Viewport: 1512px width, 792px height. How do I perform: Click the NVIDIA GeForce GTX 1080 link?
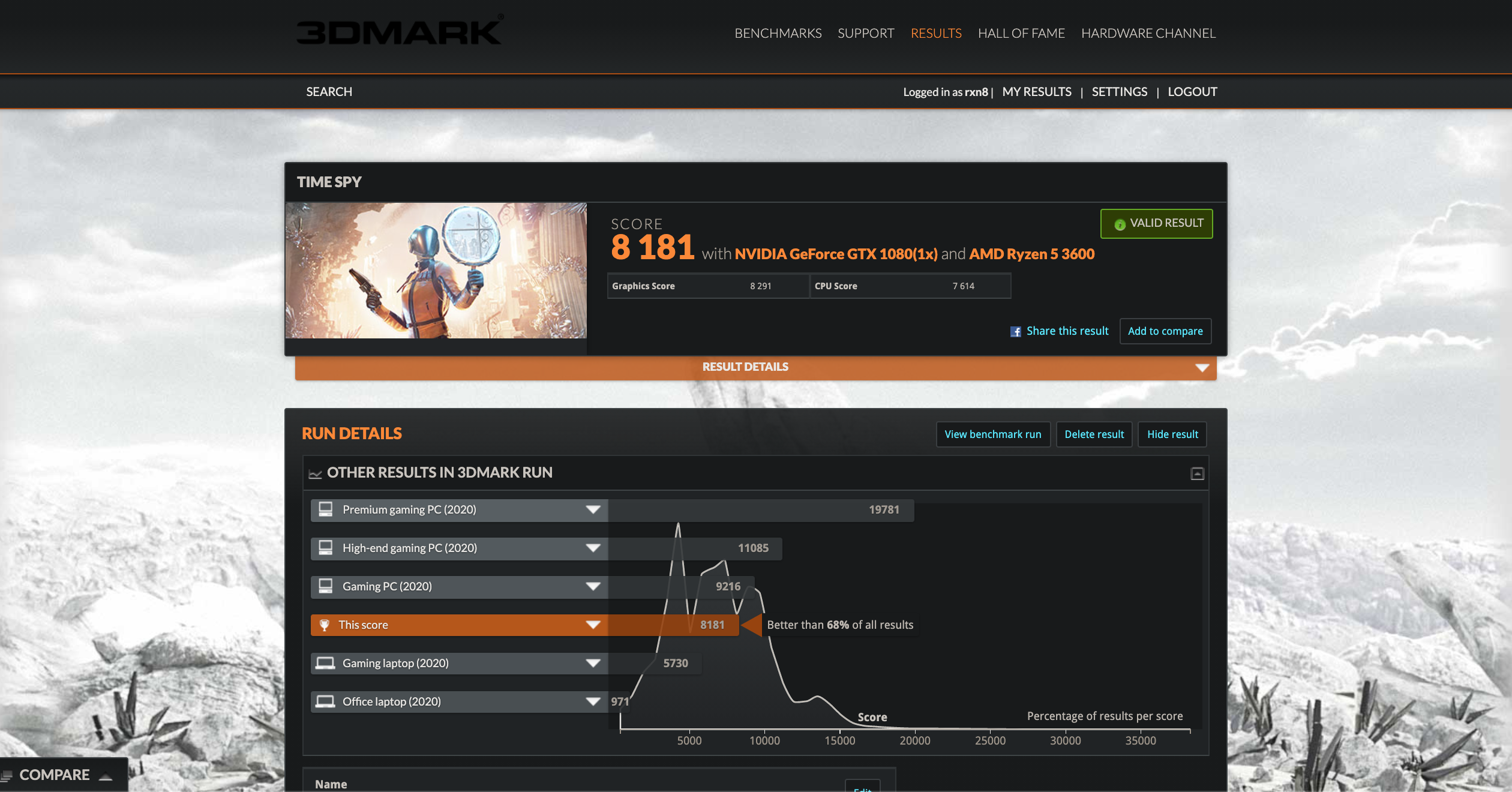(x=836, y=254)
